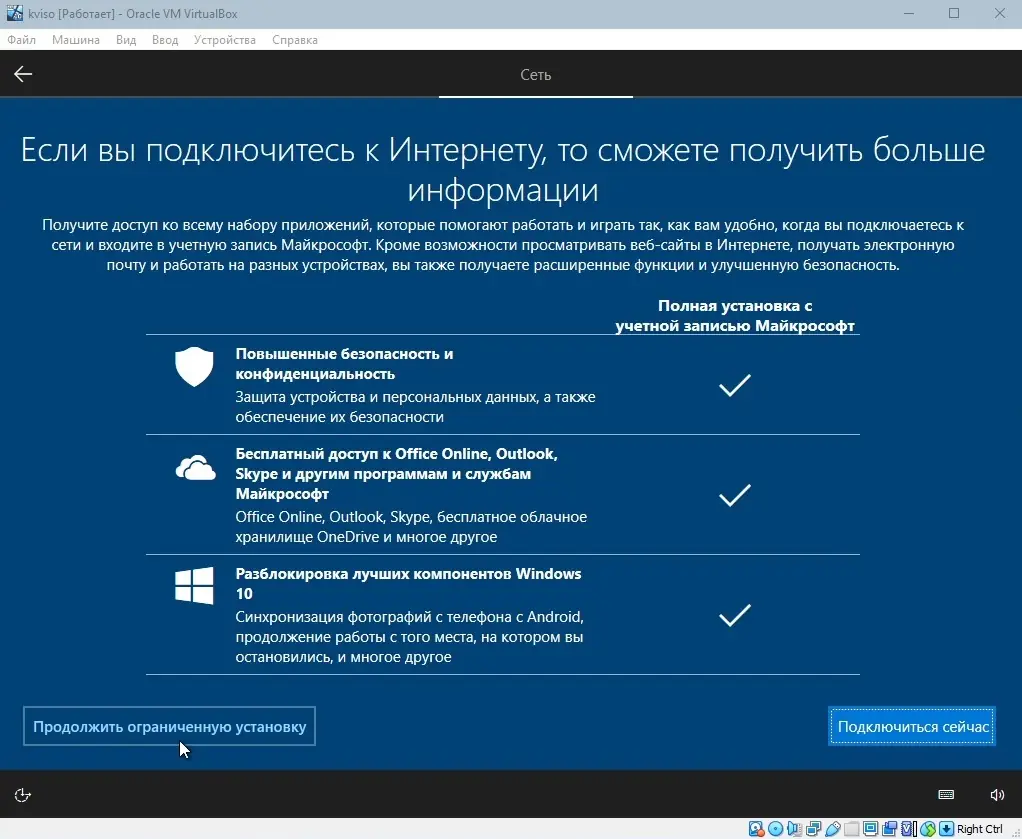This screenshot has width=1022, height=839.
Task: Open the Машина menu
Action: click(76, 40)
